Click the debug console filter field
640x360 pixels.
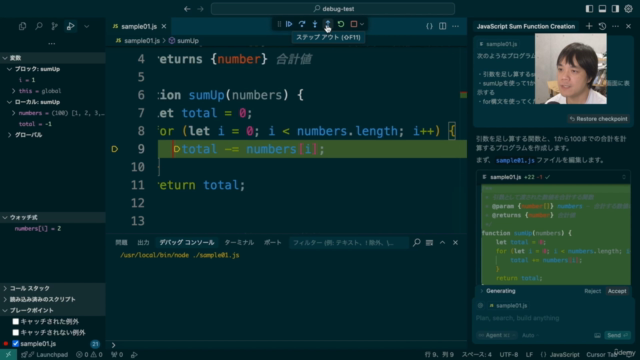coord(348,243)
